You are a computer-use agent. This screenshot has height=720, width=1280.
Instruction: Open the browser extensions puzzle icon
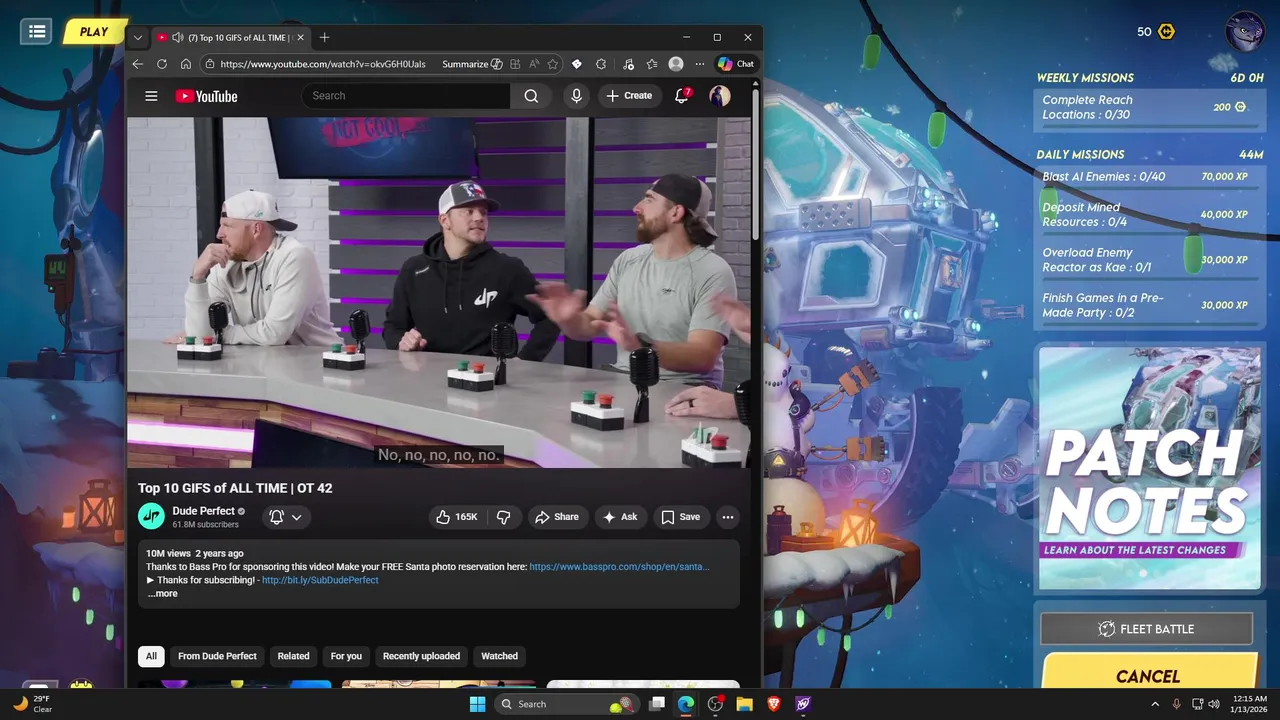[601, 64]
